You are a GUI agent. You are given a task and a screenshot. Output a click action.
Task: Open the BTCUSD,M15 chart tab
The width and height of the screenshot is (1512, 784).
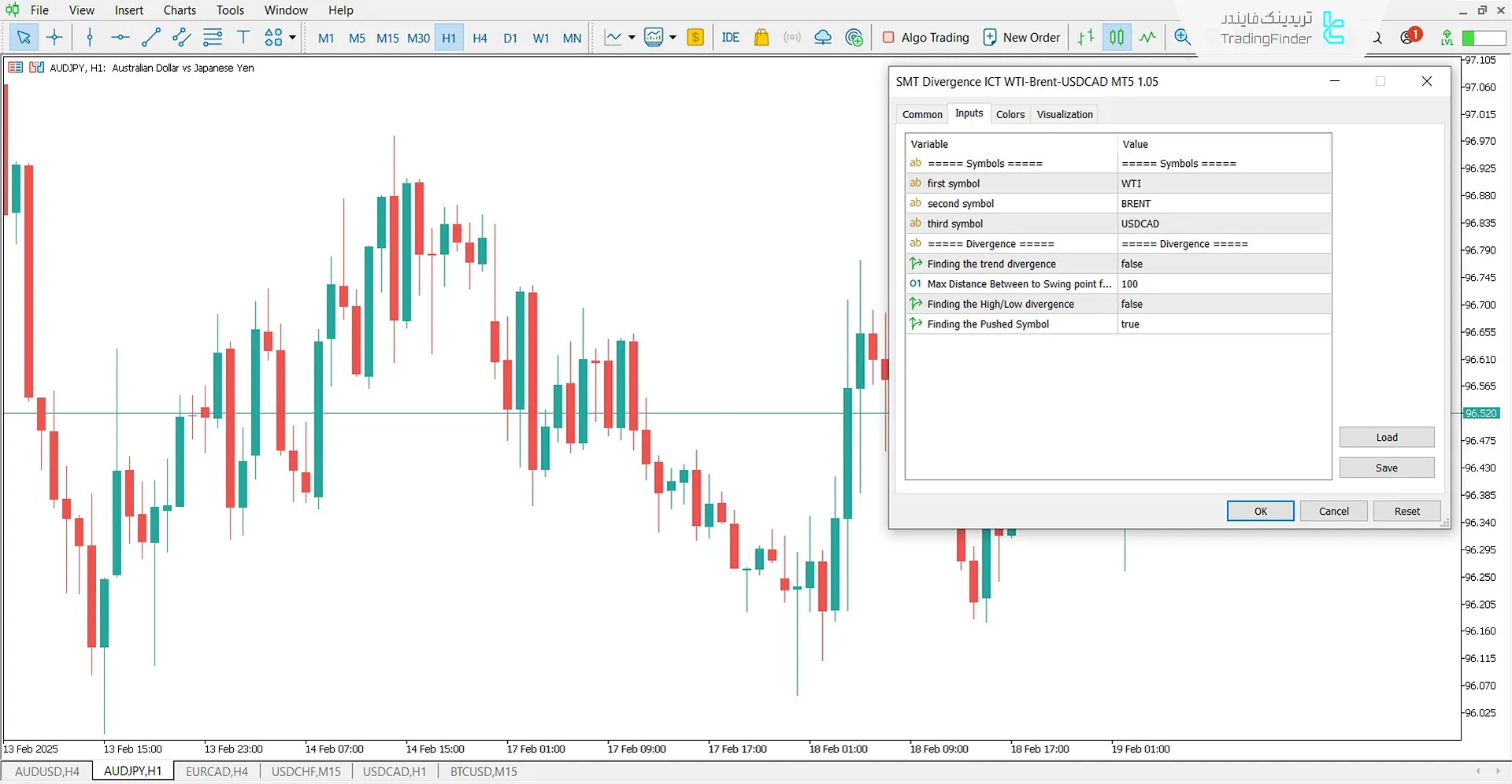coord(484,771)
